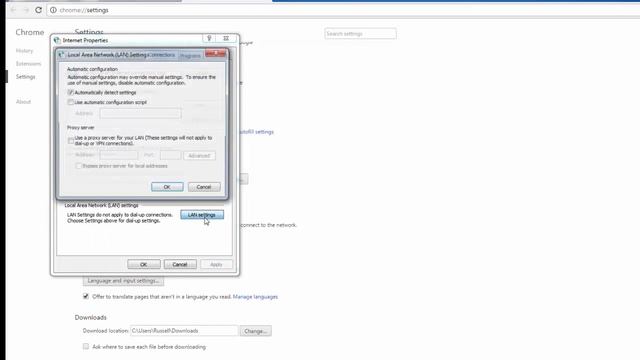
Task: Open History in Chrome sidebar
Action: (24, 51)
